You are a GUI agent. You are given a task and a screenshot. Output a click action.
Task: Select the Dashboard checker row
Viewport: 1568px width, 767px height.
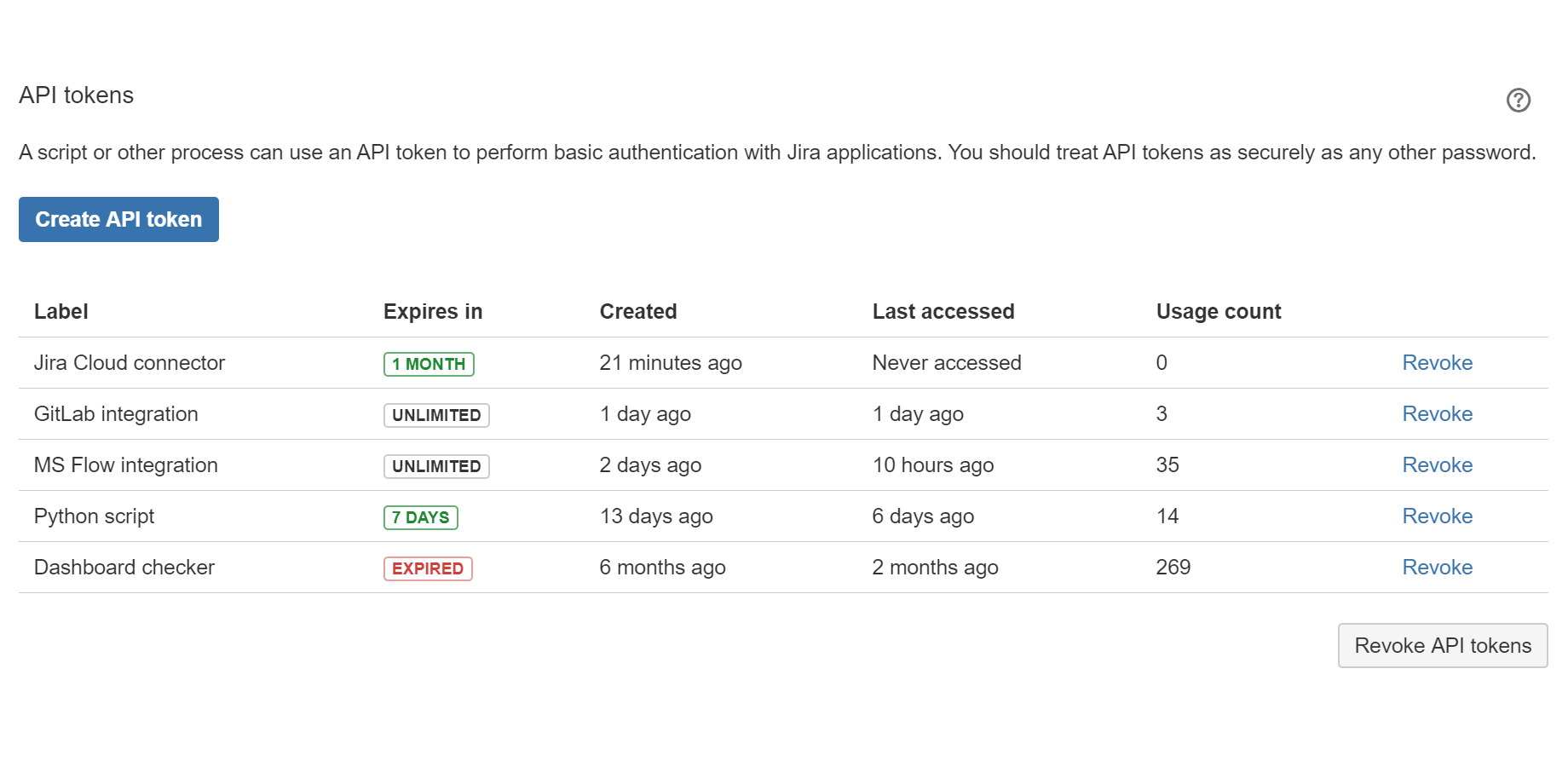click(124, 567)
